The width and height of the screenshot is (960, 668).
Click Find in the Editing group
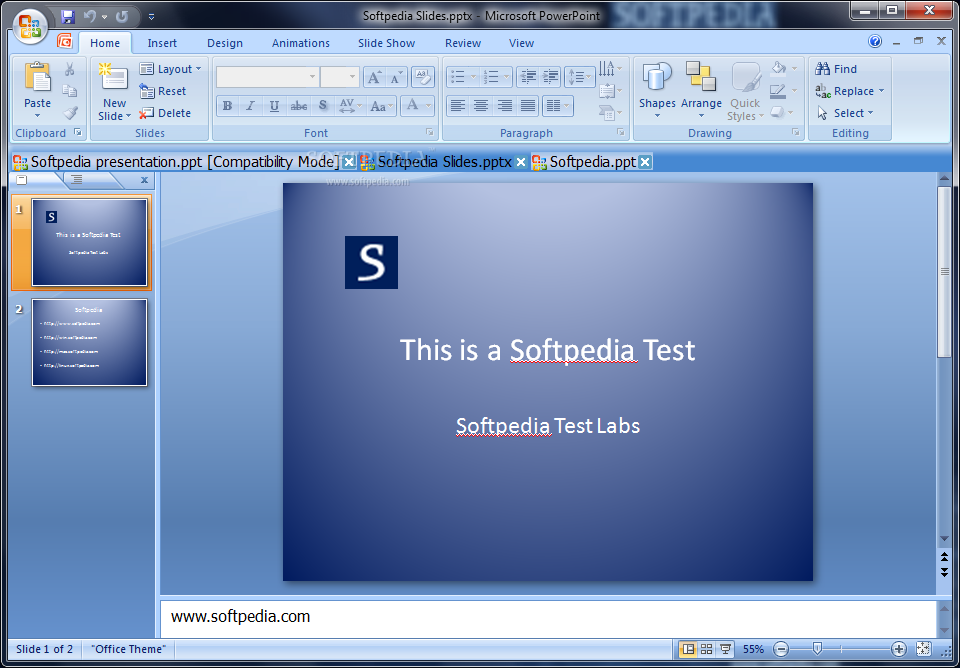click(836, 69)
